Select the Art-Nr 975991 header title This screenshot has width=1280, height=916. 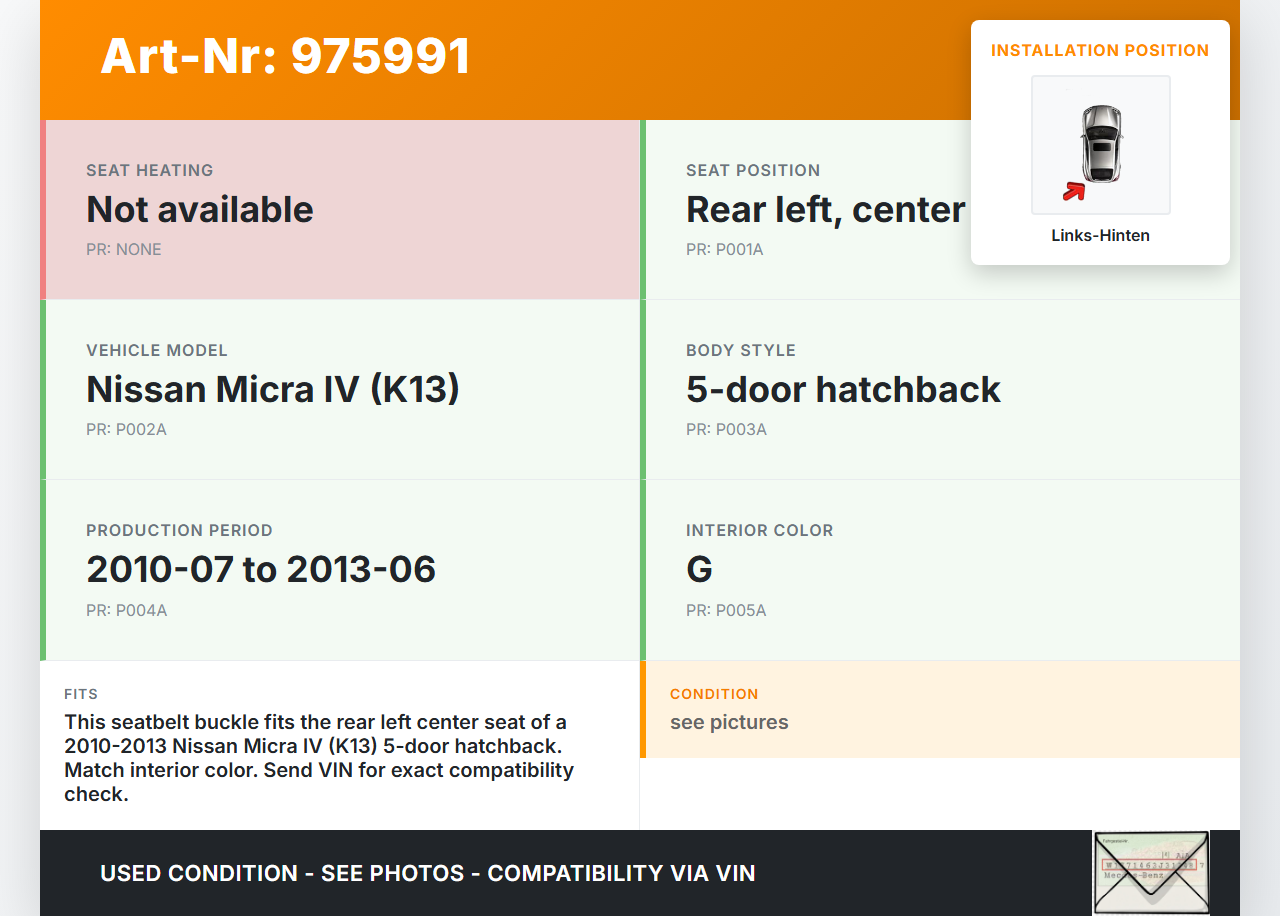click(x=286, y=56)
